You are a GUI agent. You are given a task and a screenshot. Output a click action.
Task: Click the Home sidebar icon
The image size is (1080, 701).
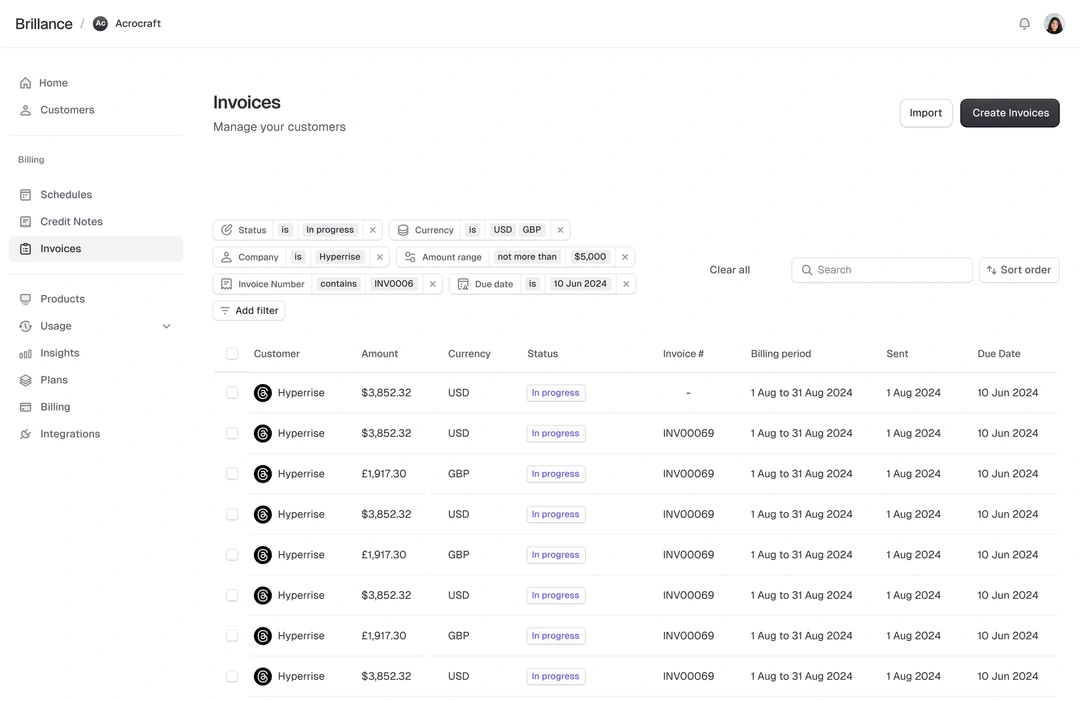[25, 83]
